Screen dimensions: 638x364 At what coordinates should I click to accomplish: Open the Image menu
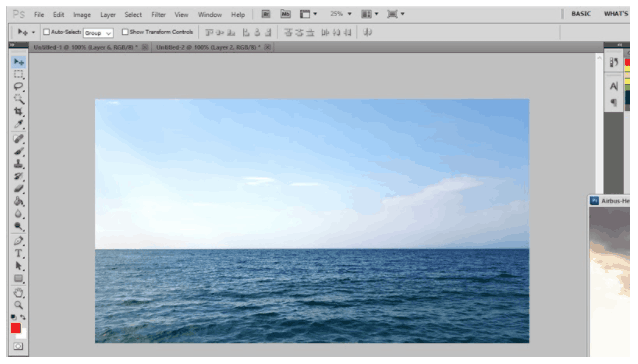pos(82,15)
